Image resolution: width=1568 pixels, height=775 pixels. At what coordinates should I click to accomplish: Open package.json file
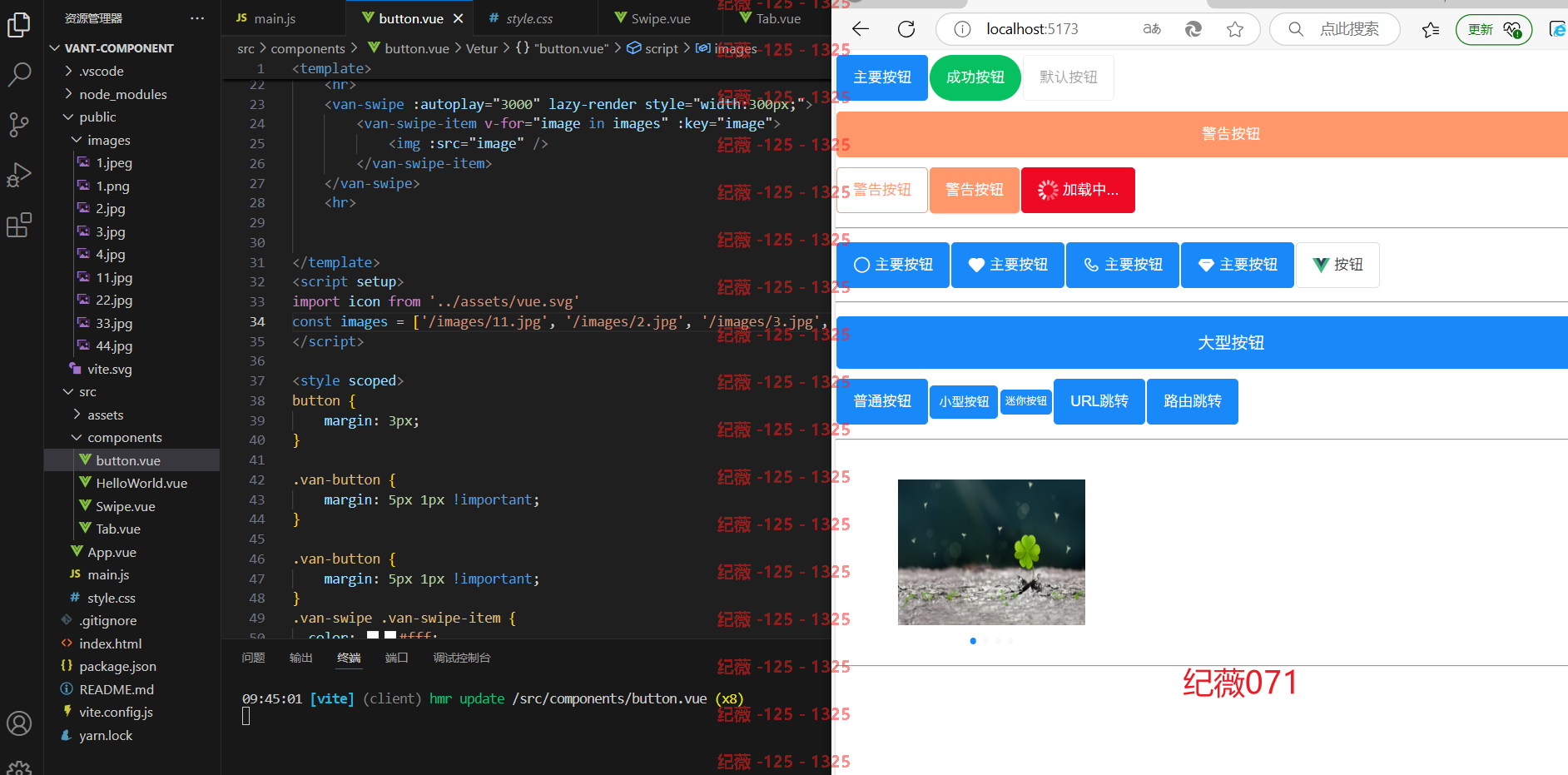point(117,667)
